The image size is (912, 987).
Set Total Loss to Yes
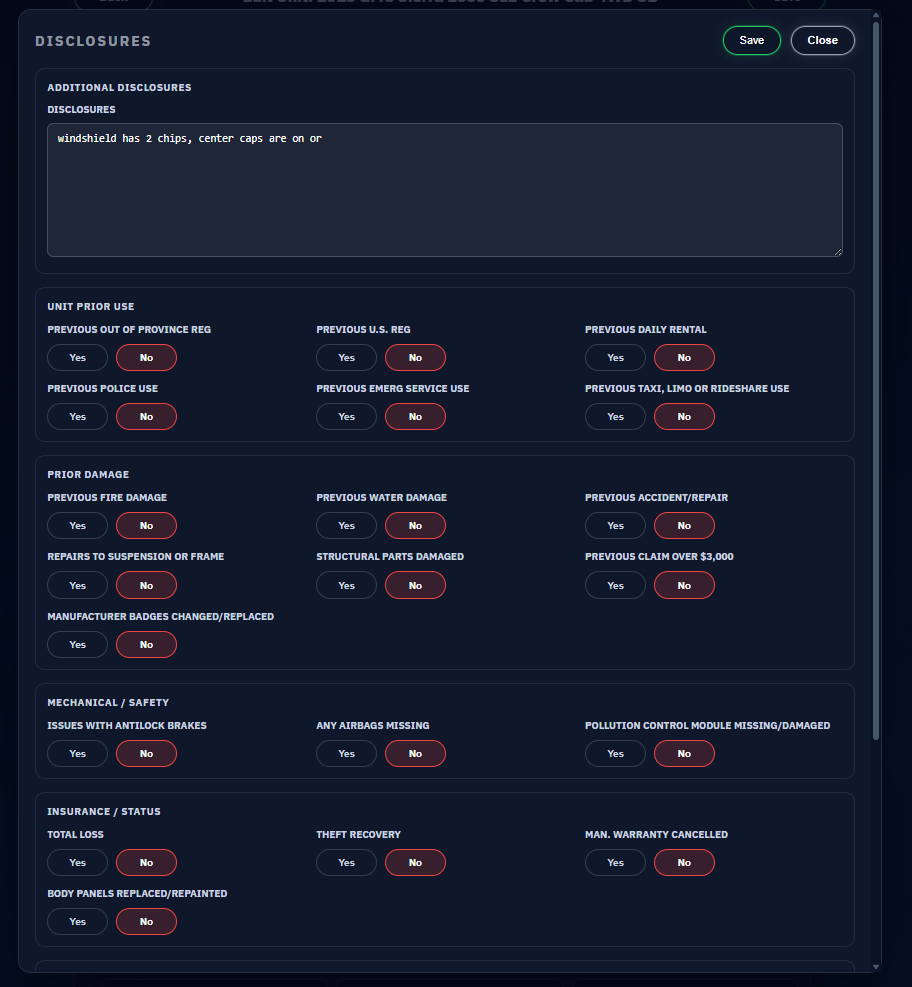77,862
